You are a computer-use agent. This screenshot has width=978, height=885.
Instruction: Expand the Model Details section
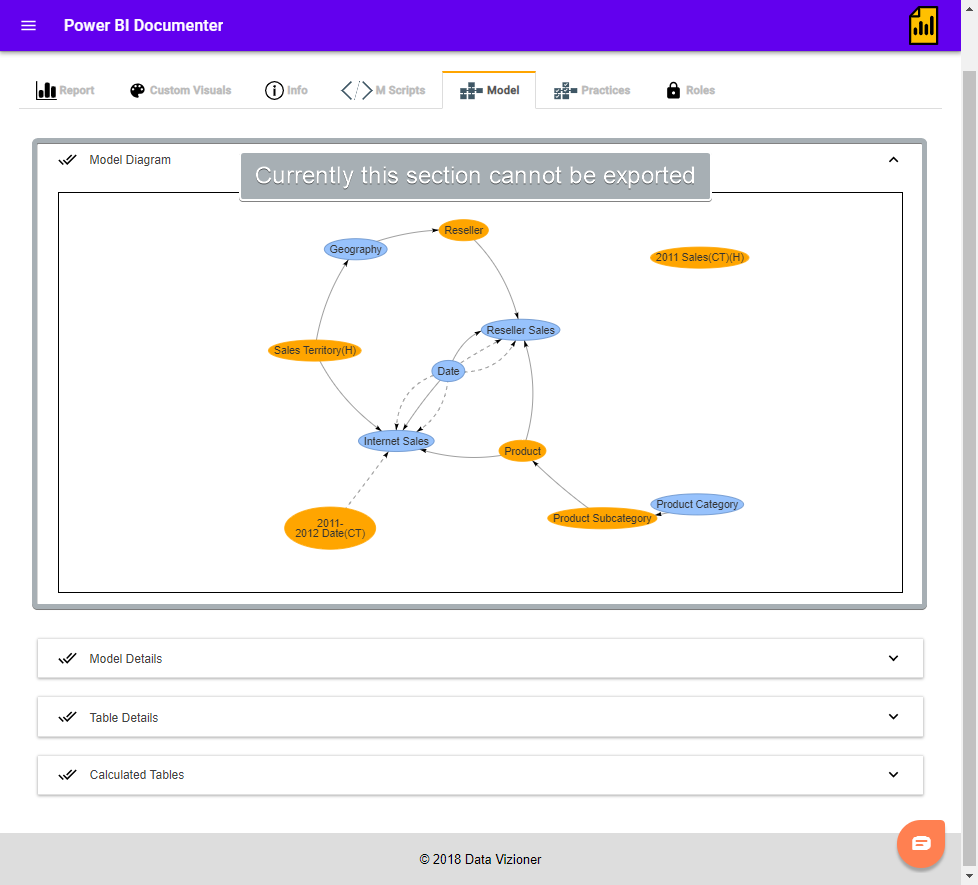pos(480,658)
